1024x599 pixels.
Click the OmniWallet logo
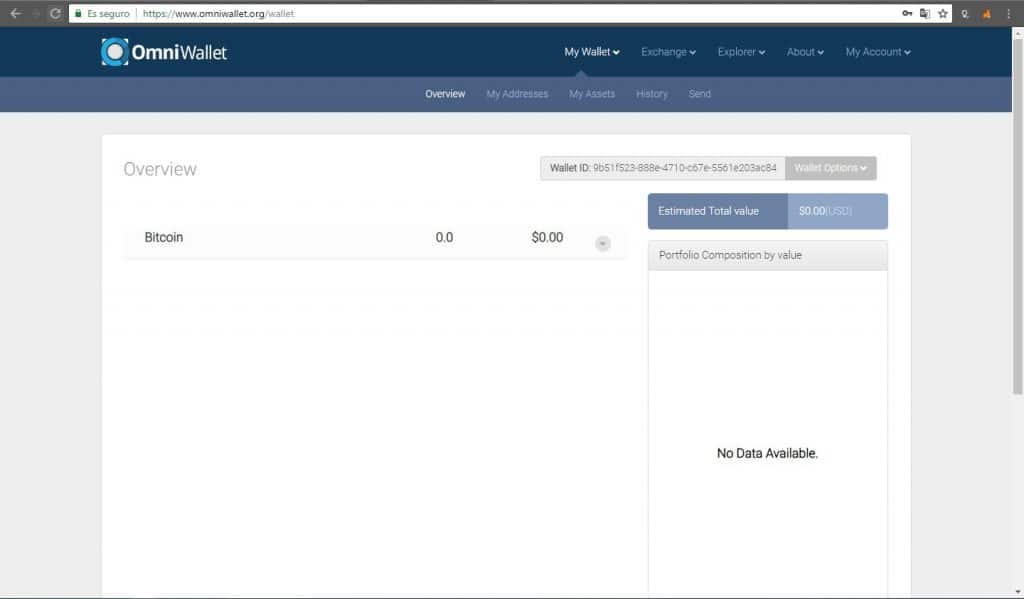pos(164,52)
